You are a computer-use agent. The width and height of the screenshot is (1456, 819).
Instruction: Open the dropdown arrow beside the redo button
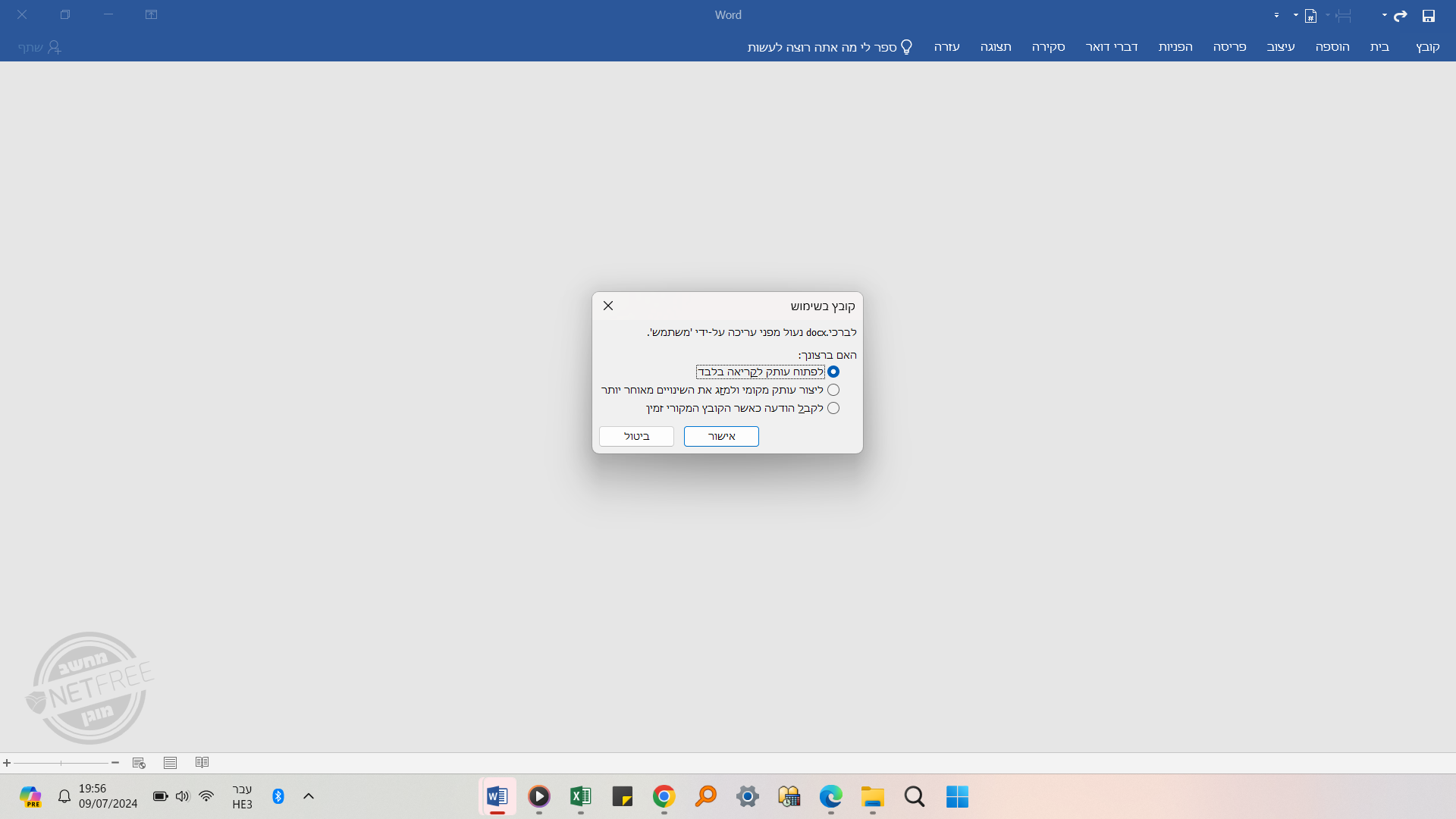[1384, 15]
